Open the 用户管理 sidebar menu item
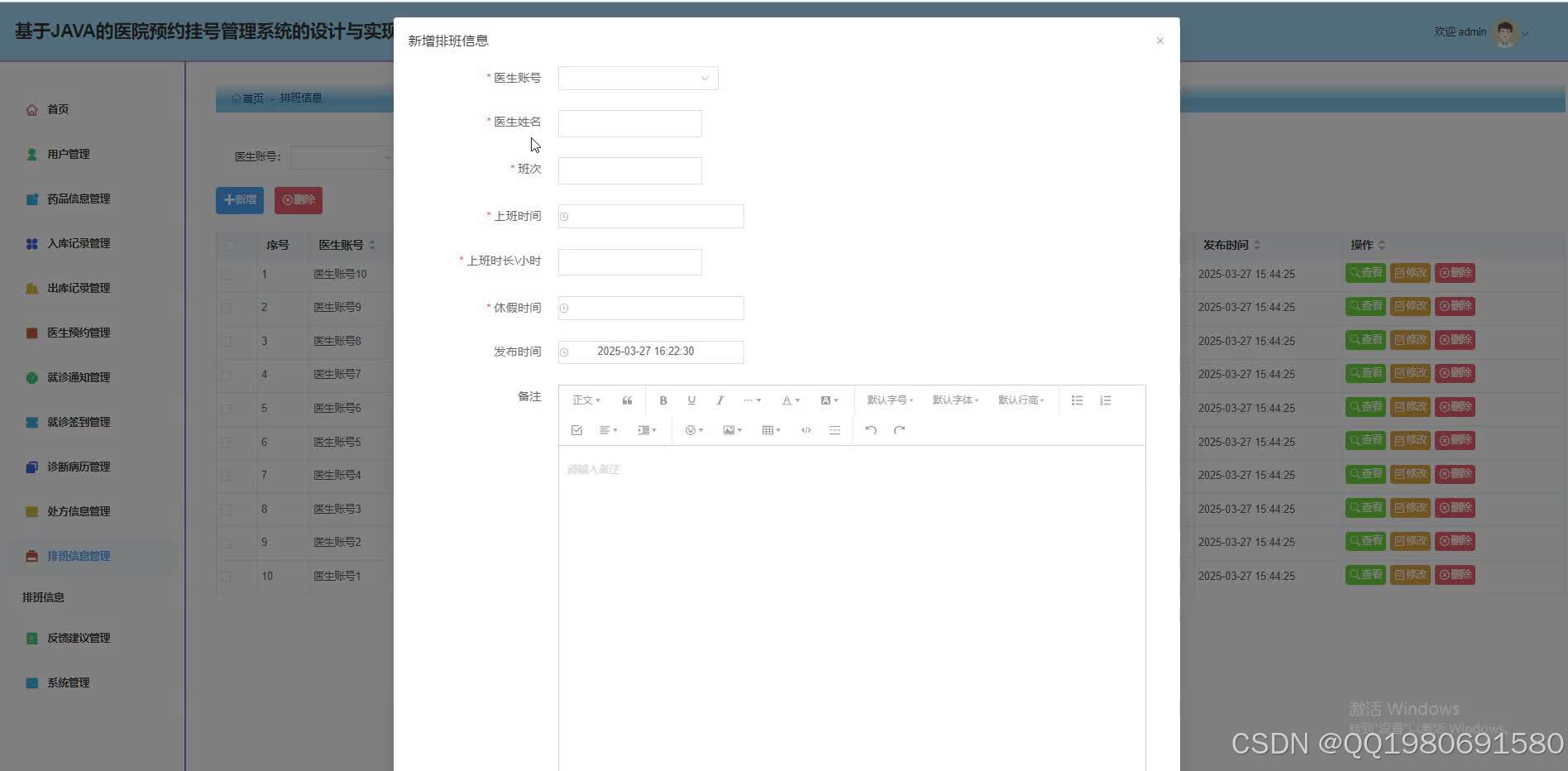The image size is (1568, 771). [70, 153]
